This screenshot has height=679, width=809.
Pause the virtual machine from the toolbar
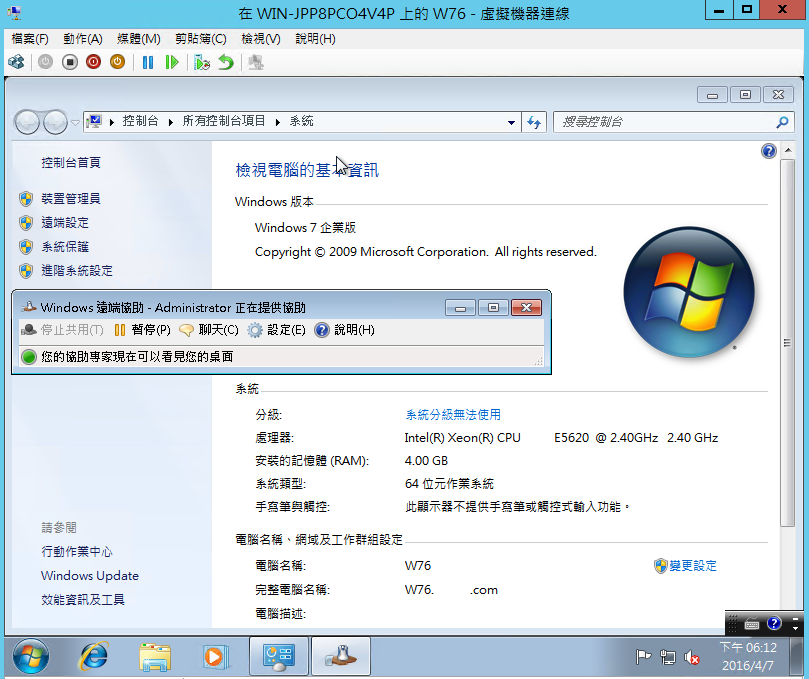148,62
